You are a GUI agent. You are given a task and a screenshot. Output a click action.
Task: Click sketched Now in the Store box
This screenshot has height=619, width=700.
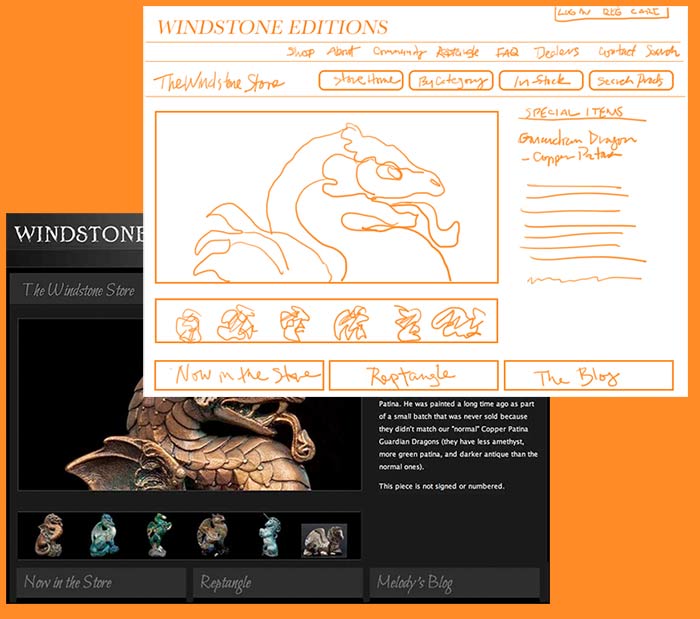tap(239, 375)
